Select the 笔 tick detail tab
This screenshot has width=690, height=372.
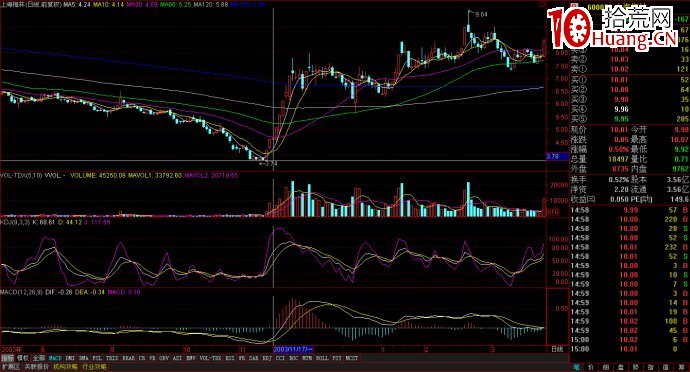click(576, 367)
